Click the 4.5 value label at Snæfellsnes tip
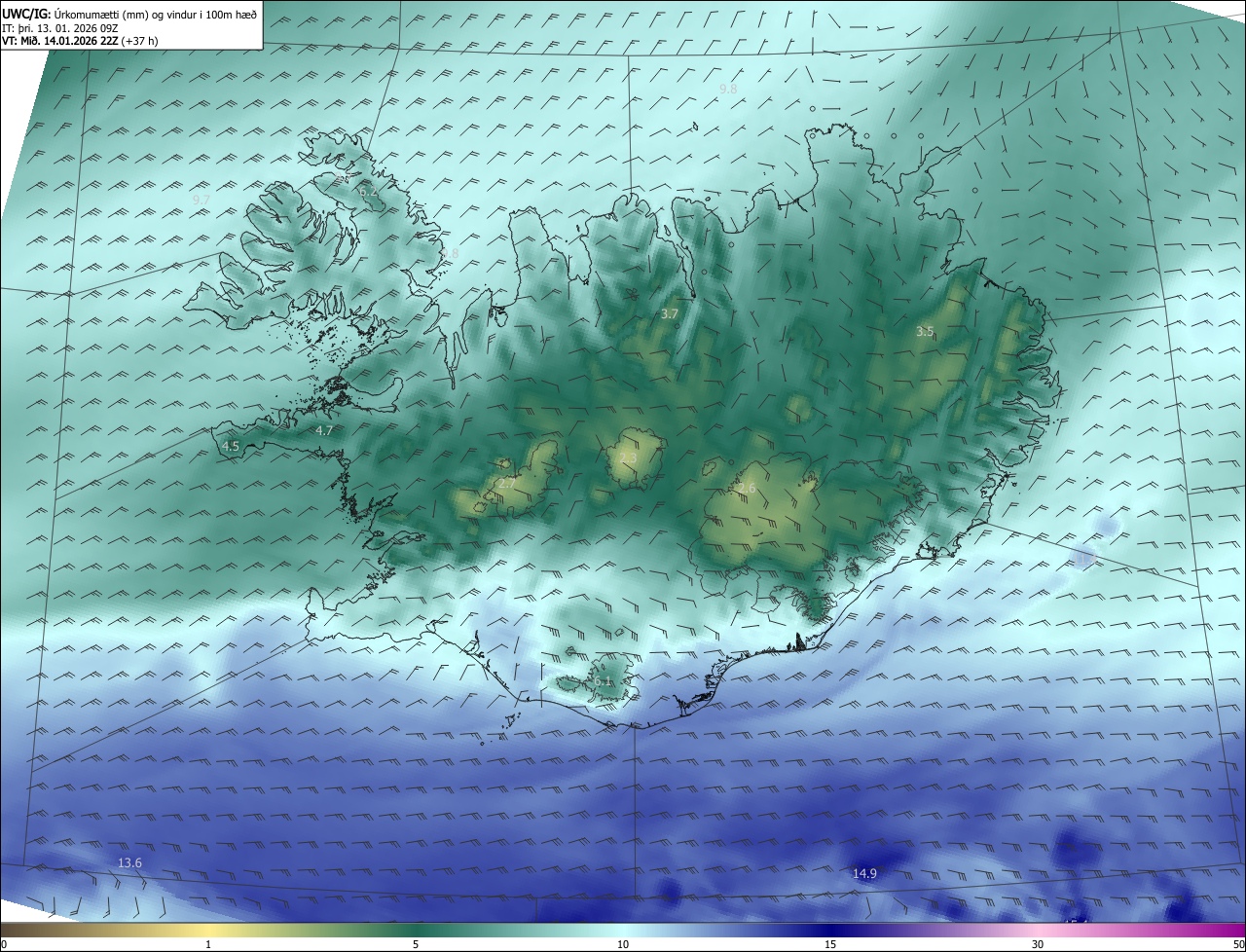Image resolution: width=1246 pixels, height=952 pixels. [231, 447]
